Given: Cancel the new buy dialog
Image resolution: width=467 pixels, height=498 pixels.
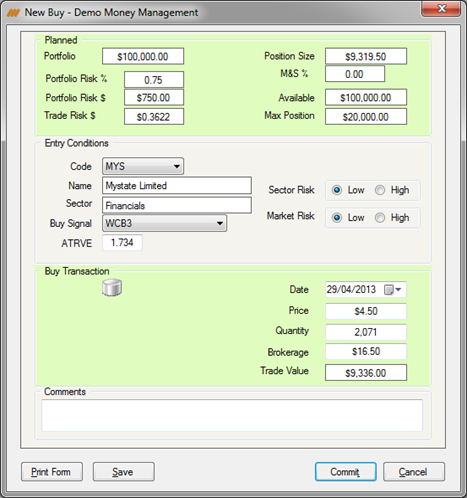Looking at the screenshot, I should [x=414, y=472].
